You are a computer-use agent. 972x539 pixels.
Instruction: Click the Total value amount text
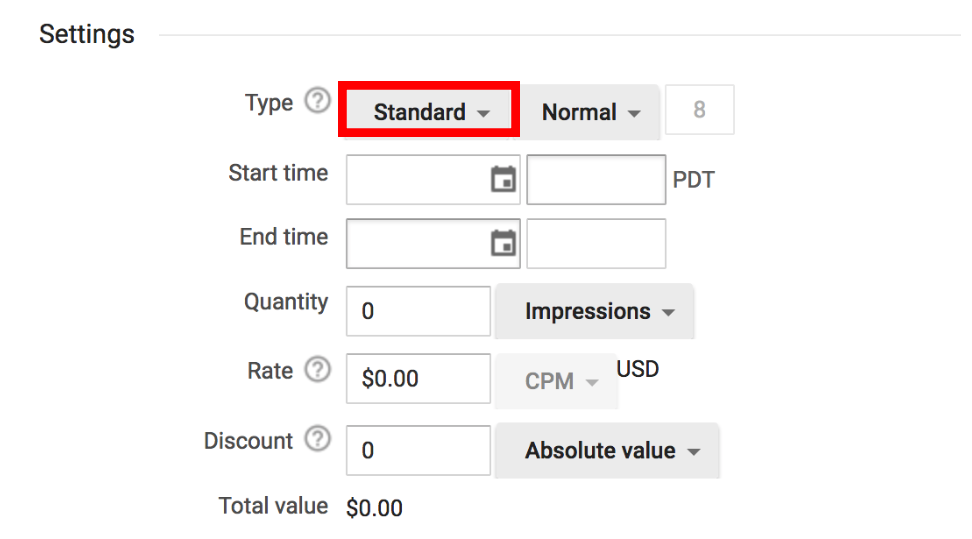coord(374,508)
